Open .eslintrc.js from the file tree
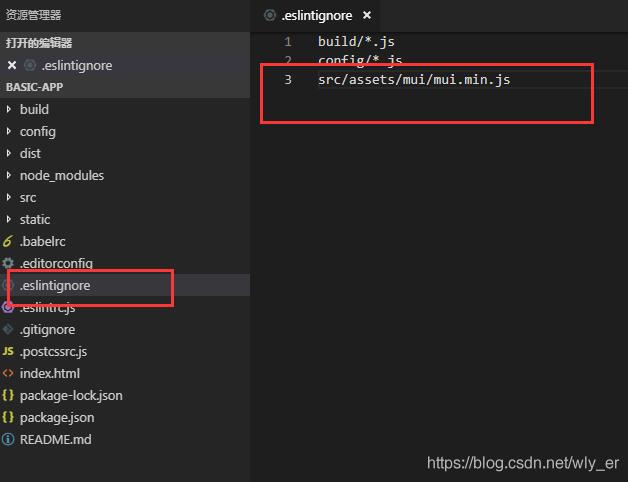628x482 pixels. tap(48, 307)
